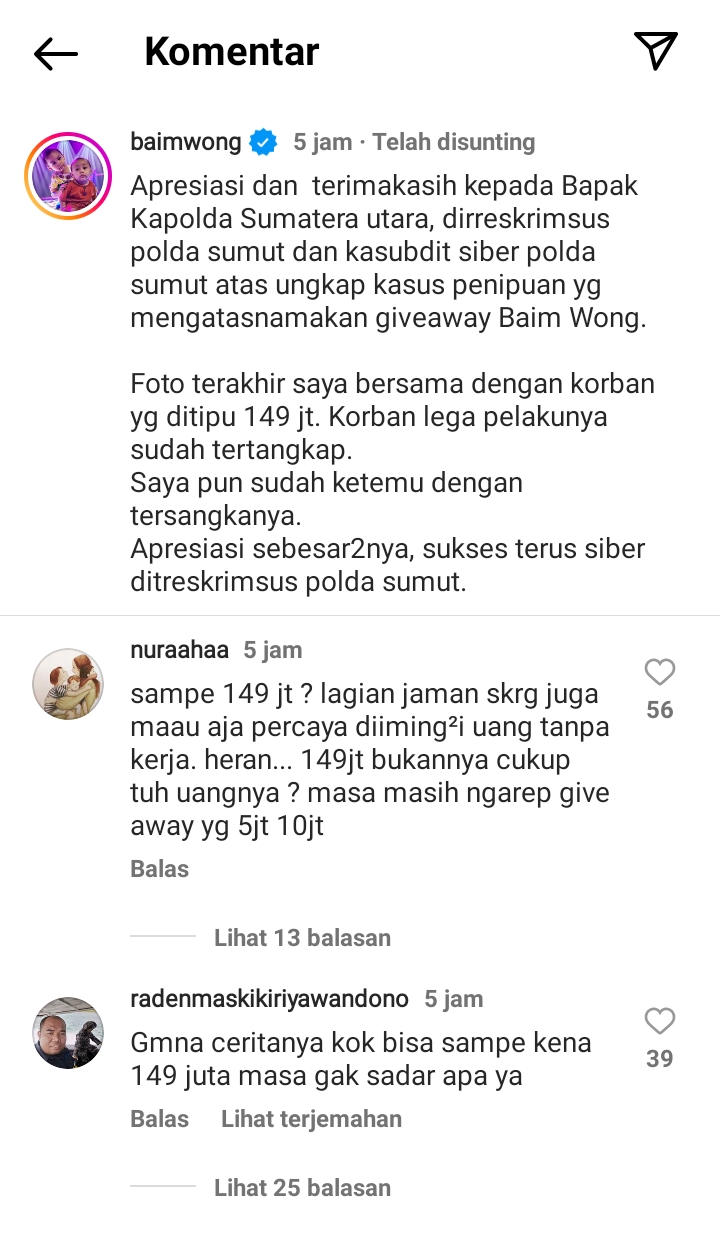
Task: Open baimwong's profile picture story
Action: (x=68, y=175)
